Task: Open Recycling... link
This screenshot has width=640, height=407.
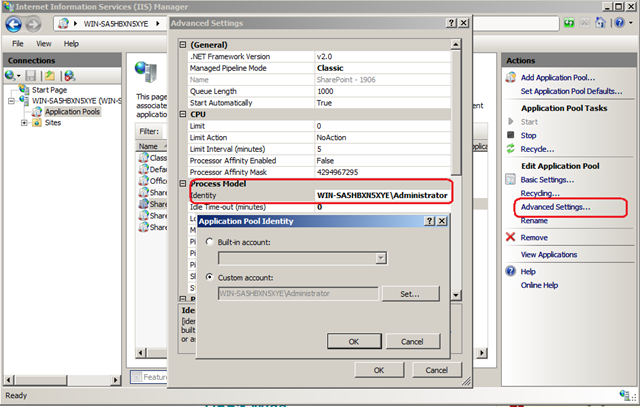Action: (540, 193)
